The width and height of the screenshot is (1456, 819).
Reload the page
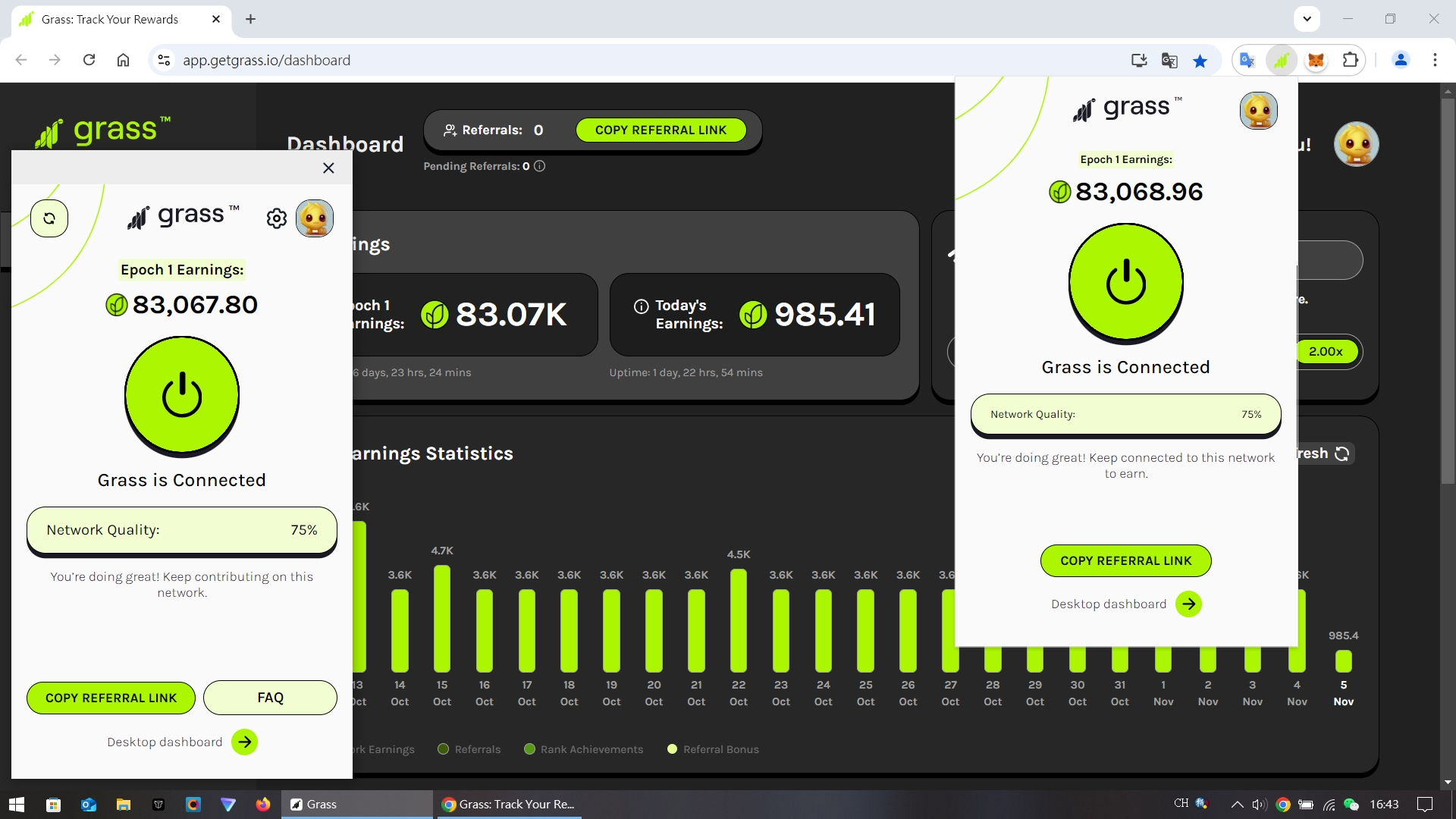click(89, 60)
